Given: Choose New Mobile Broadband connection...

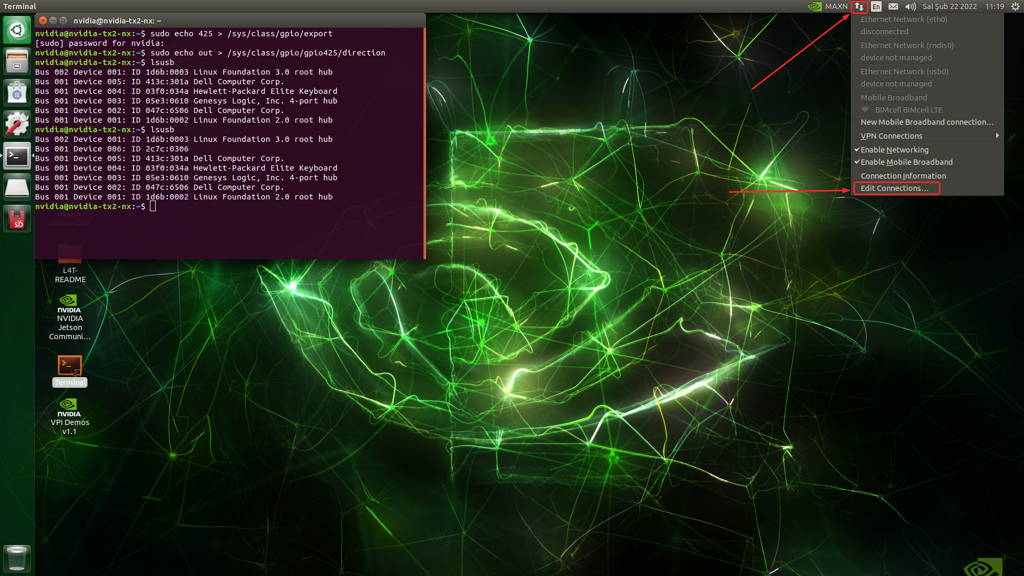Looking at the screenshot, I should tap(927, 122).
